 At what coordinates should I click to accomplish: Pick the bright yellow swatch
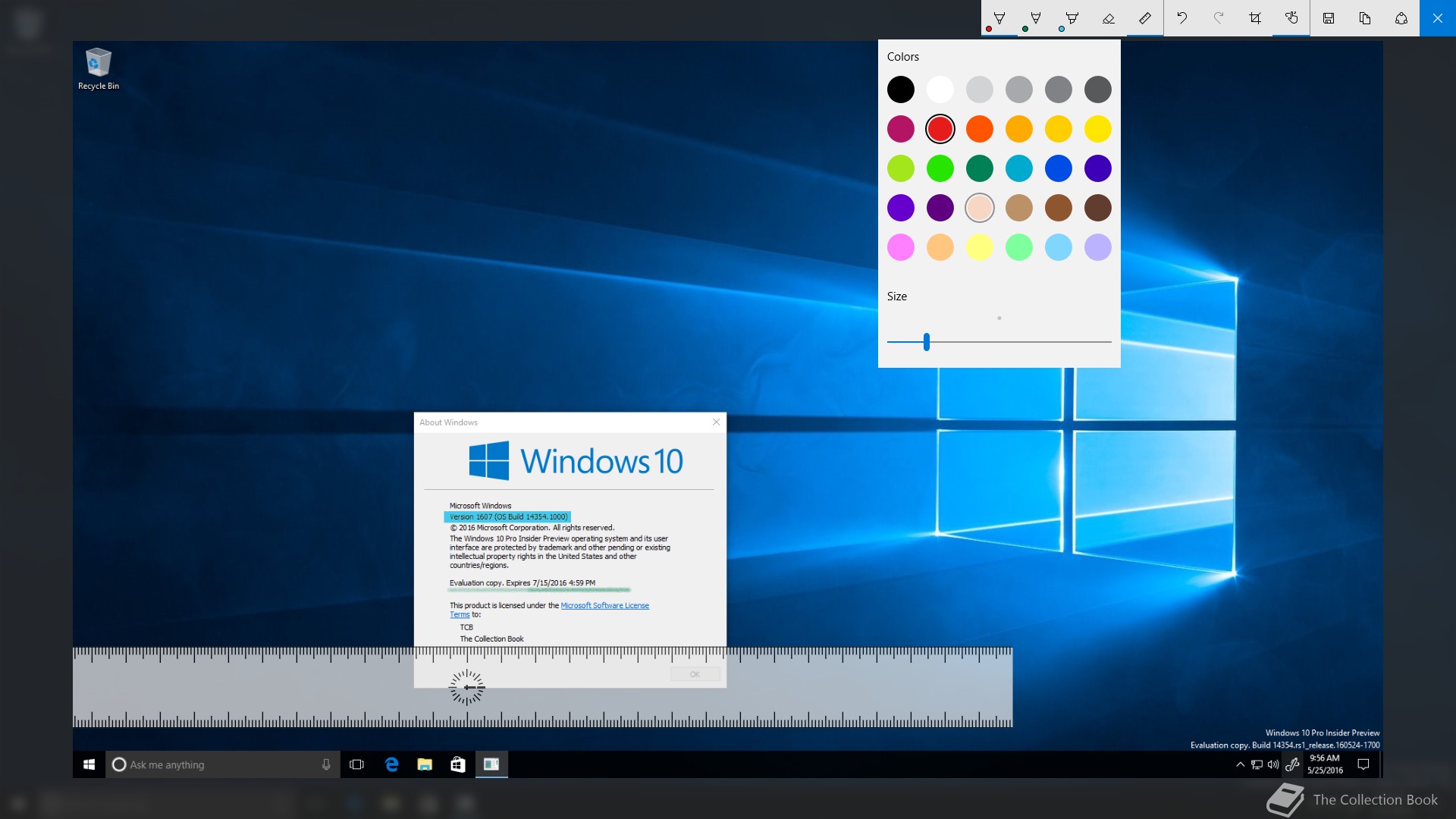(x=1098, y=129)
